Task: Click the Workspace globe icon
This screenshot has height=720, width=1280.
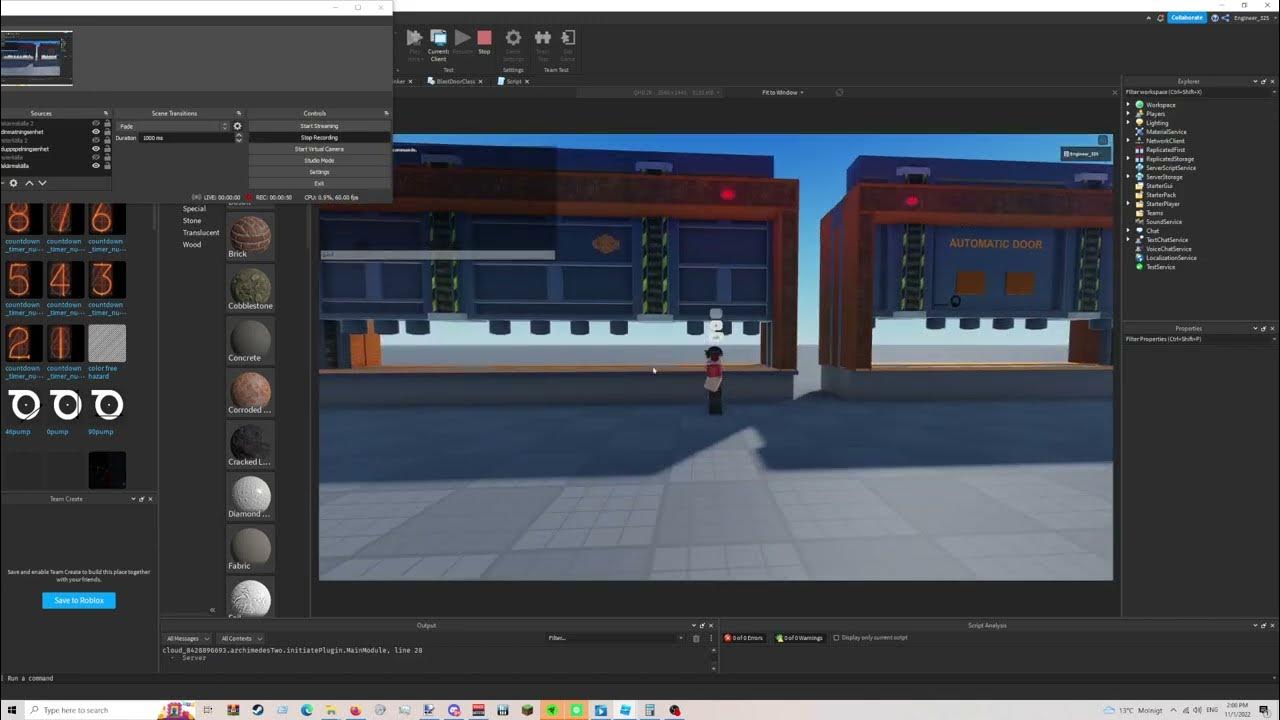Action: [x=1139, y=105]
